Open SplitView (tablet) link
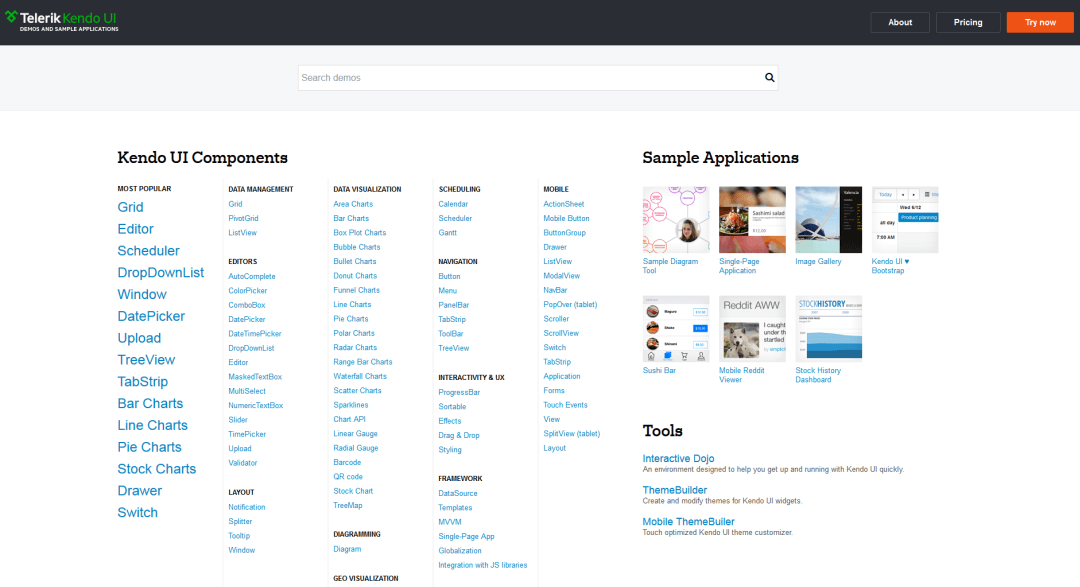 tap(571, 433)
